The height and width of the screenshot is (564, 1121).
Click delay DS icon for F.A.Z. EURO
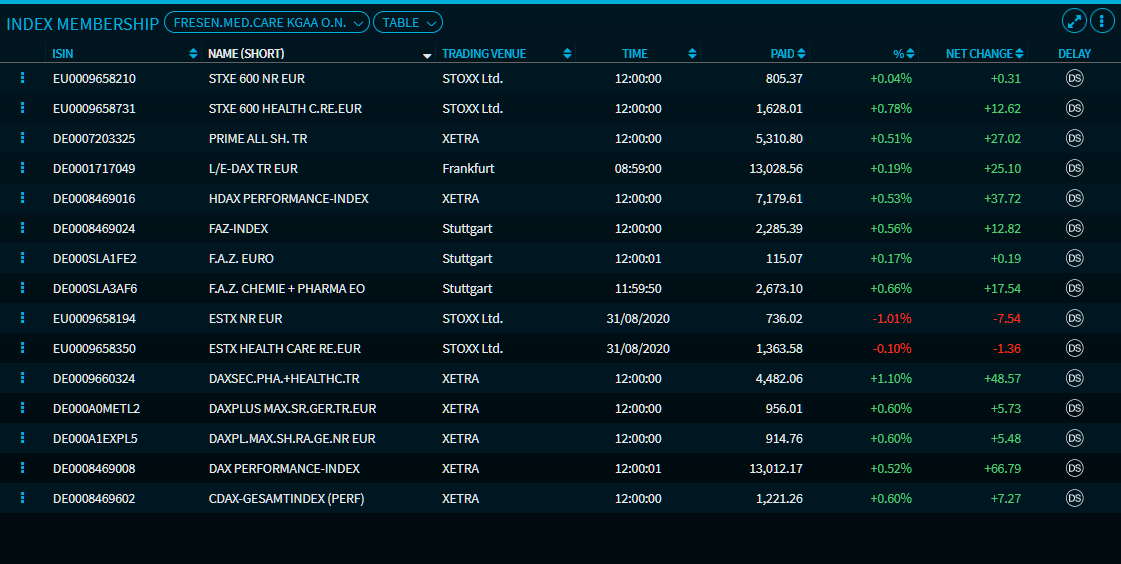pyautogui.click(x=1075, y=258)
